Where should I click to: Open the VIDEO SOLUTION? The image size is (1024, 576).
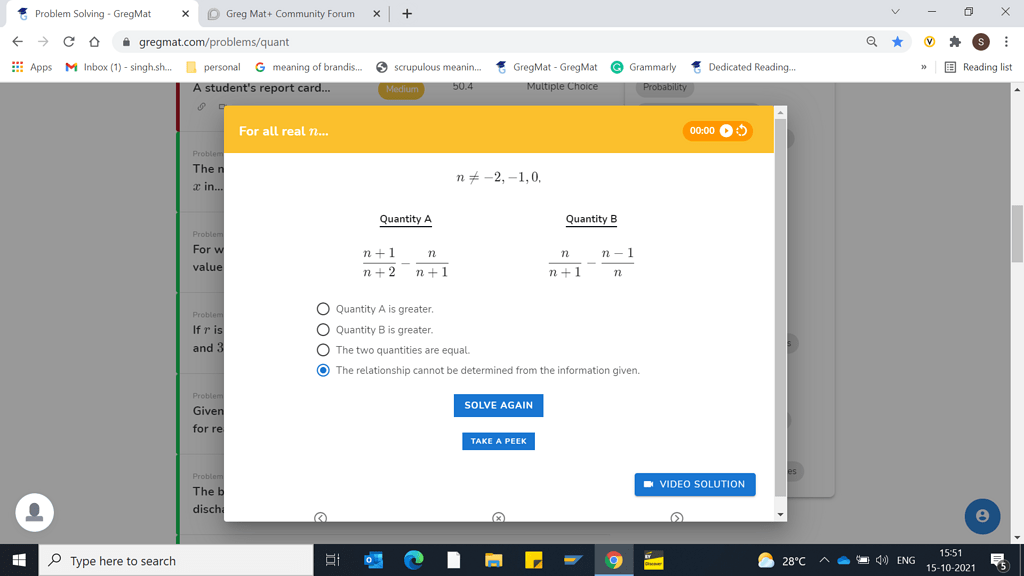pyautogui.click(x=695, y=485)
